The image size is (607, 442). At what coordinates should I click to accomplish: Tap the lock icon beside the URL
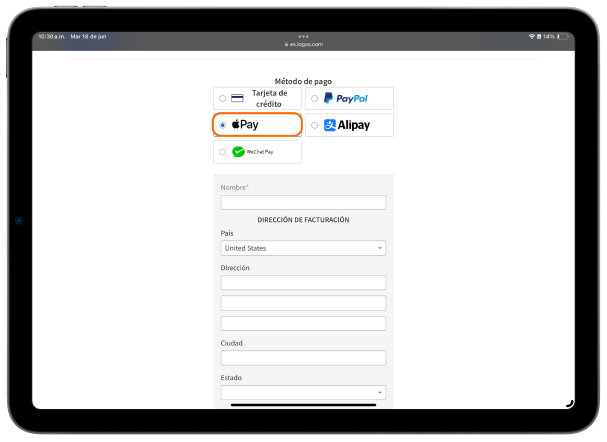click(x=286, y=44)
